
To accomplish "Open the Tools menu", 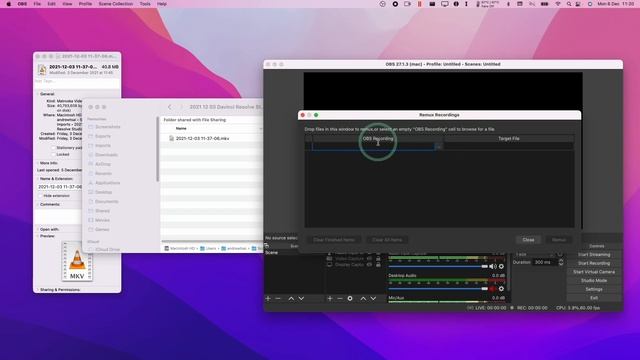I will point(145,4).
